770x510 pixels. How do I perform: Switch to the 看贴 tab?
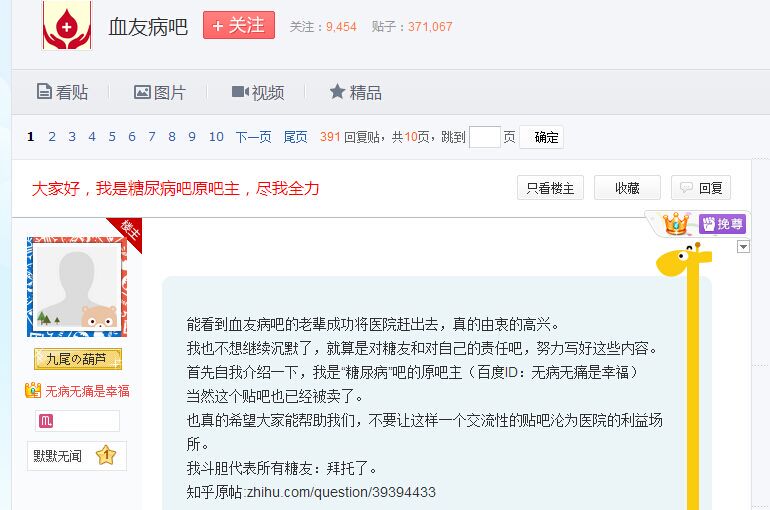[x=62, y=92]
